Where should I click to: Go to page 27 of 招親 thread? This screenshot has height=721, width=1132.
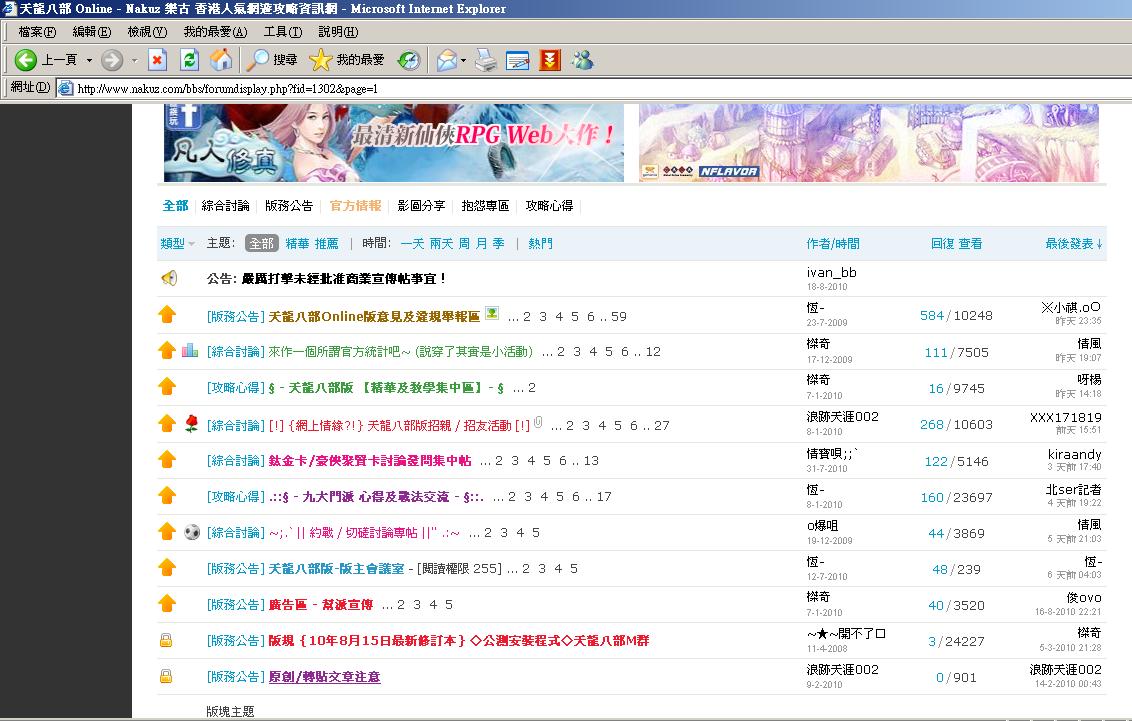pos(661,426)
